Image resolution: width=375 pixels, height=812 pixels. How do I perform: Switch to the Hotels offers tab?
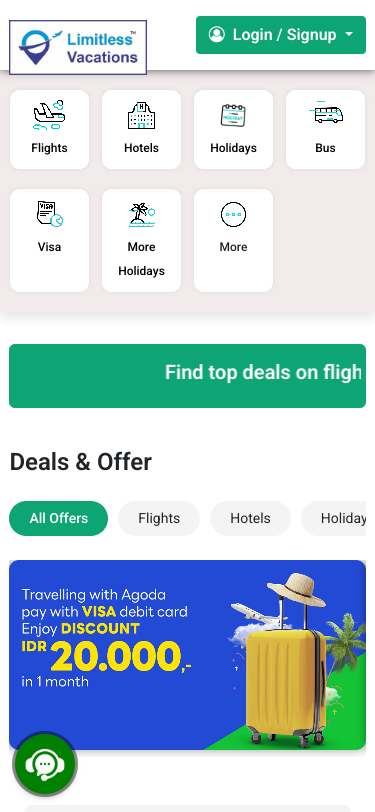coord(250,518)
